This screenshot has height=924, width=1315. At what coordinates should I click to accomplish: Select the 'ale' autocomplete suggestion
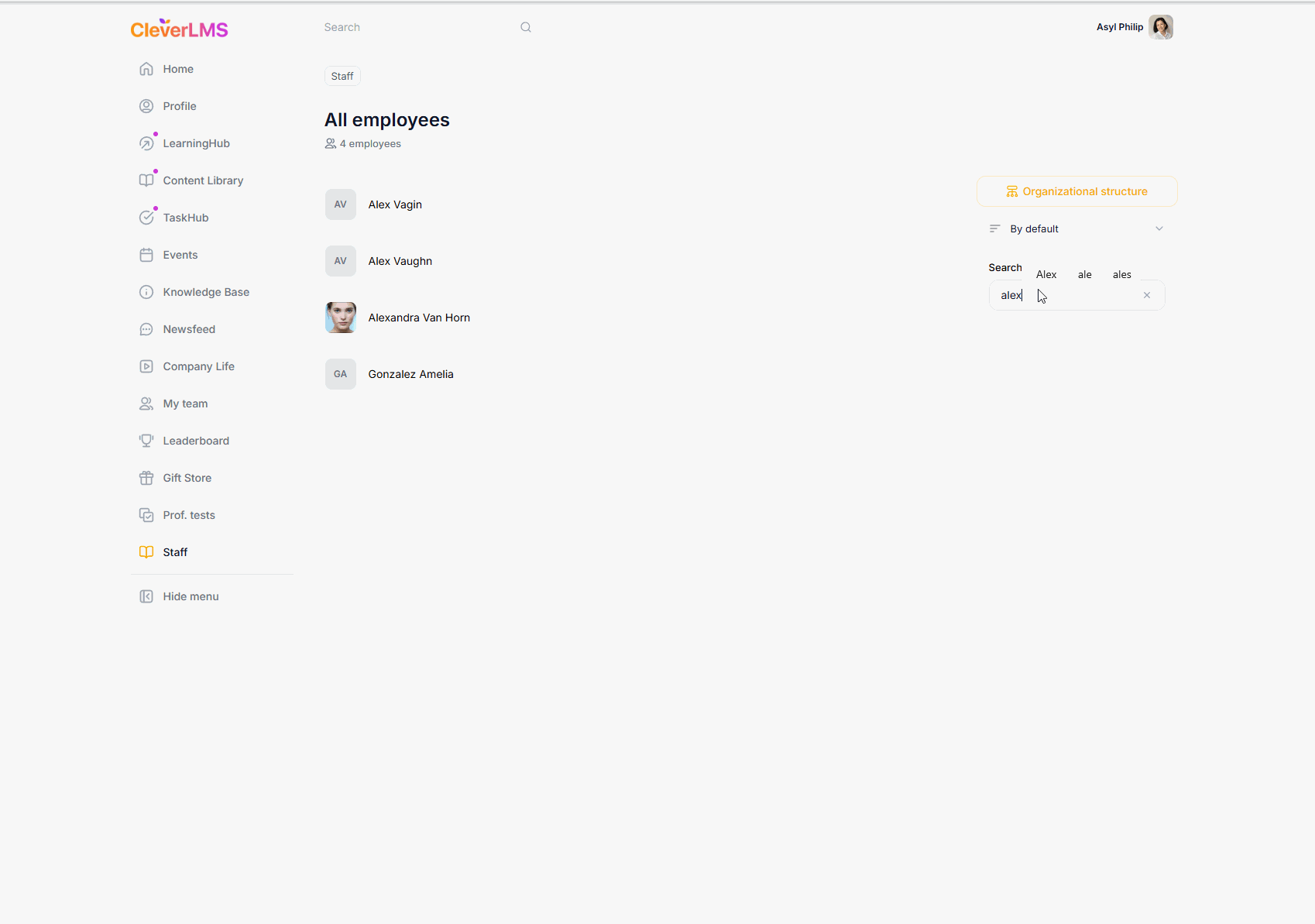click(1085, 274)
